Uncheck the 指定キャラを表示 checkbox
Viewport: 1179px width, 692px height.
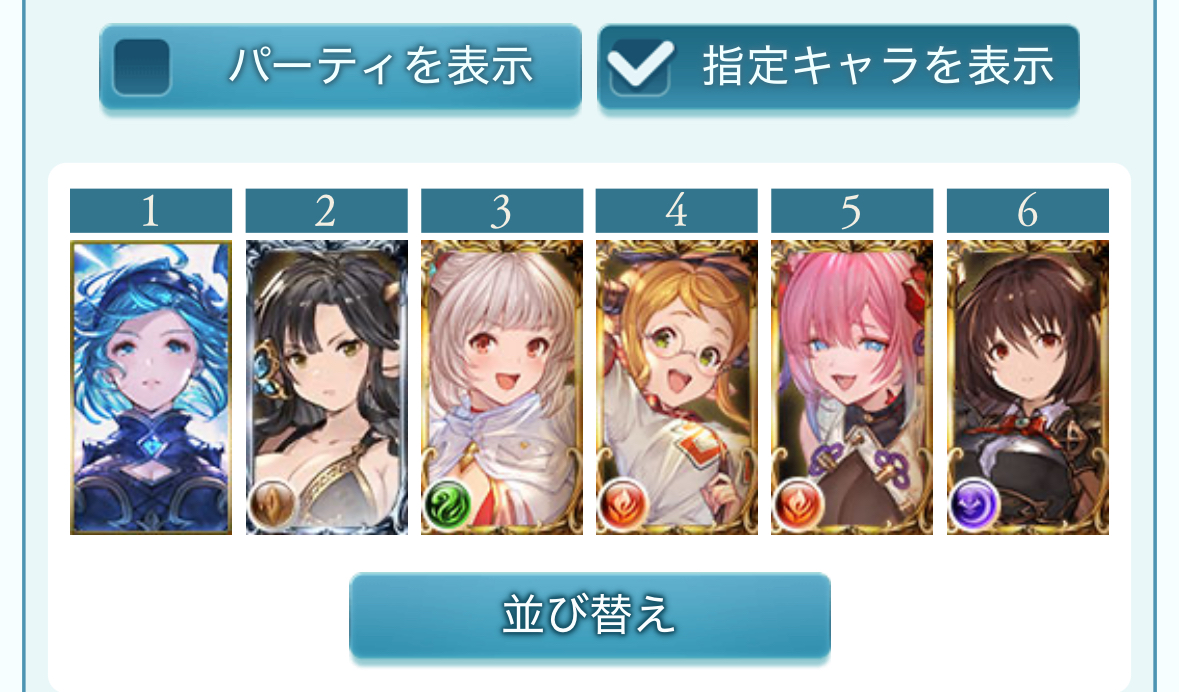pos(640,67)
